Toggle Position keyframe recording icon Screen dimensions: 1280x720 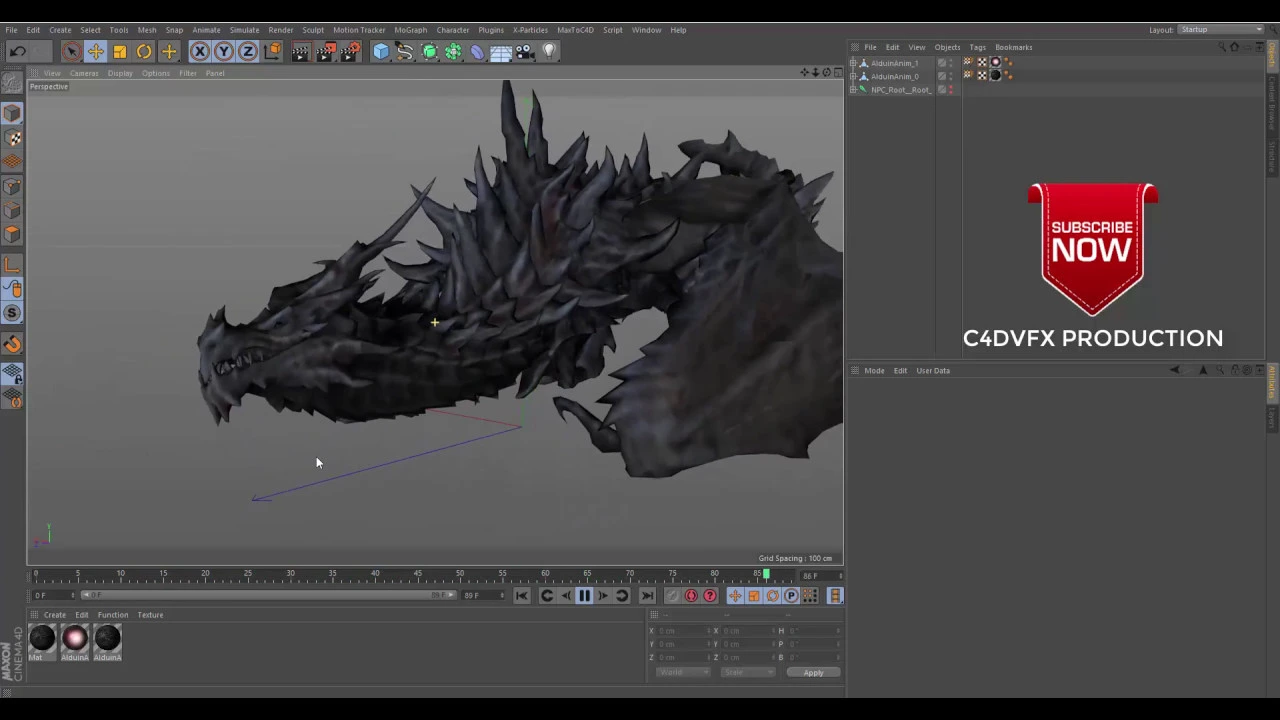pos(735,596)
